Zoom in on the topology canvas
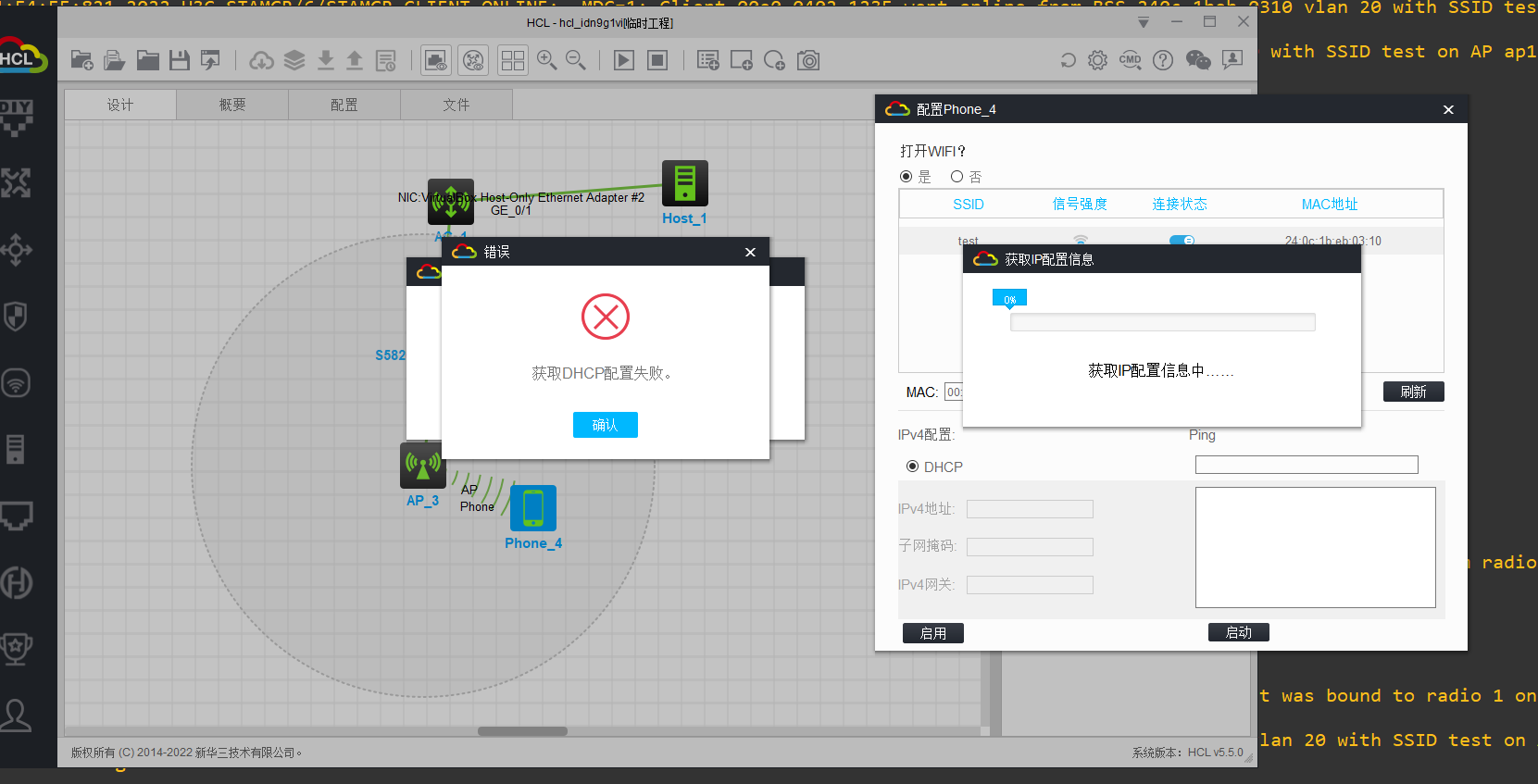Screen dimensions: 1538x784 pos(547,61)
